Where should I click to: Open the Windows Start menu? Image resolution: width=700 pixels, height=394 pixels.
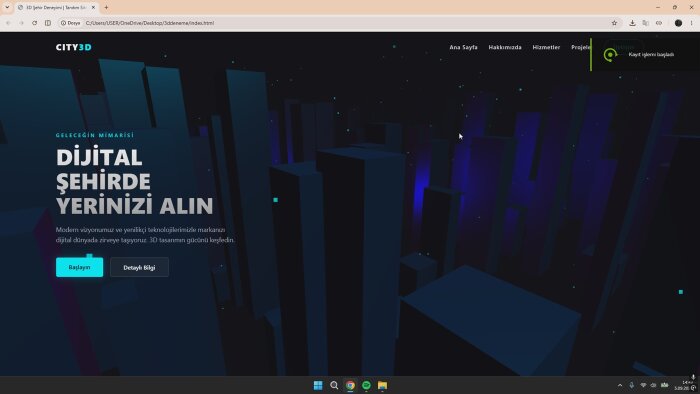pyautogui.click(x=318, y=385)
